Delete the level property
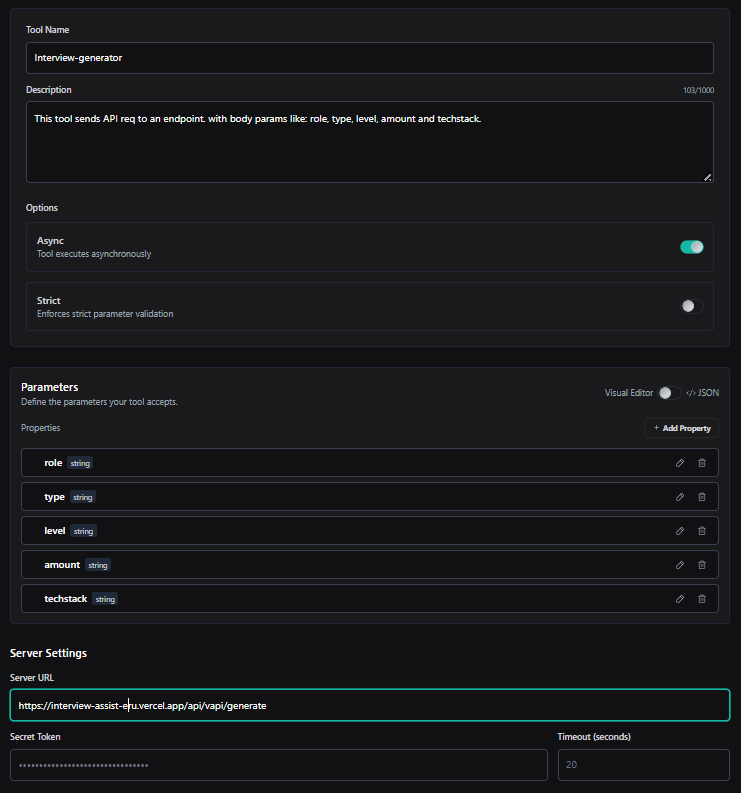 click(701, 531)
